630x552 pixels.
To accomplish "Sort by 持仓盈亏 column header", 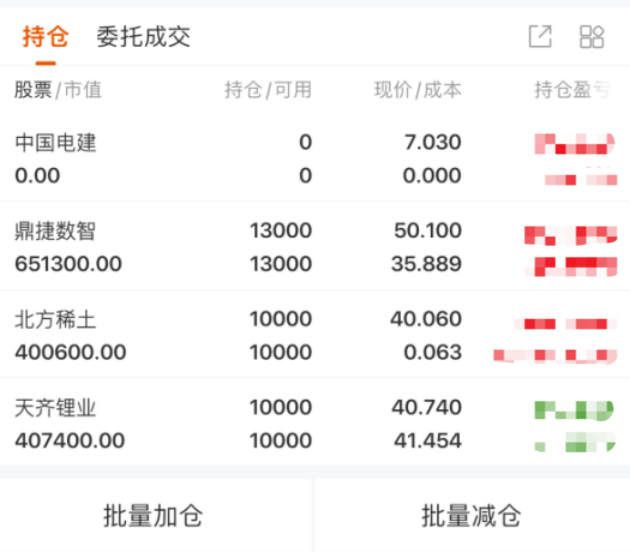I will point(572,90).
